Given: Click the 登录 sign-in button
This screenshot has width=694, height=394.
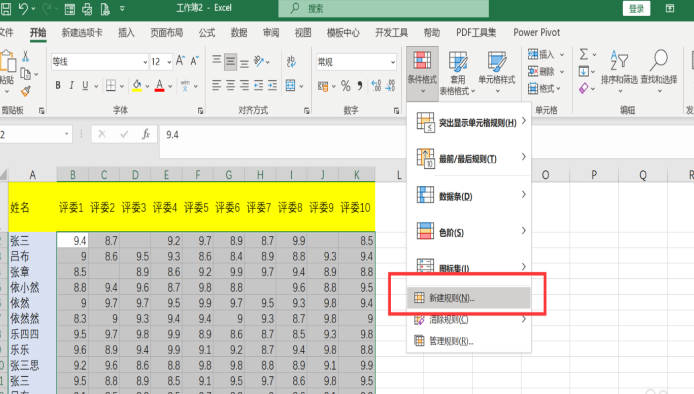Looking at the screenshot, I should coord(636,8).
